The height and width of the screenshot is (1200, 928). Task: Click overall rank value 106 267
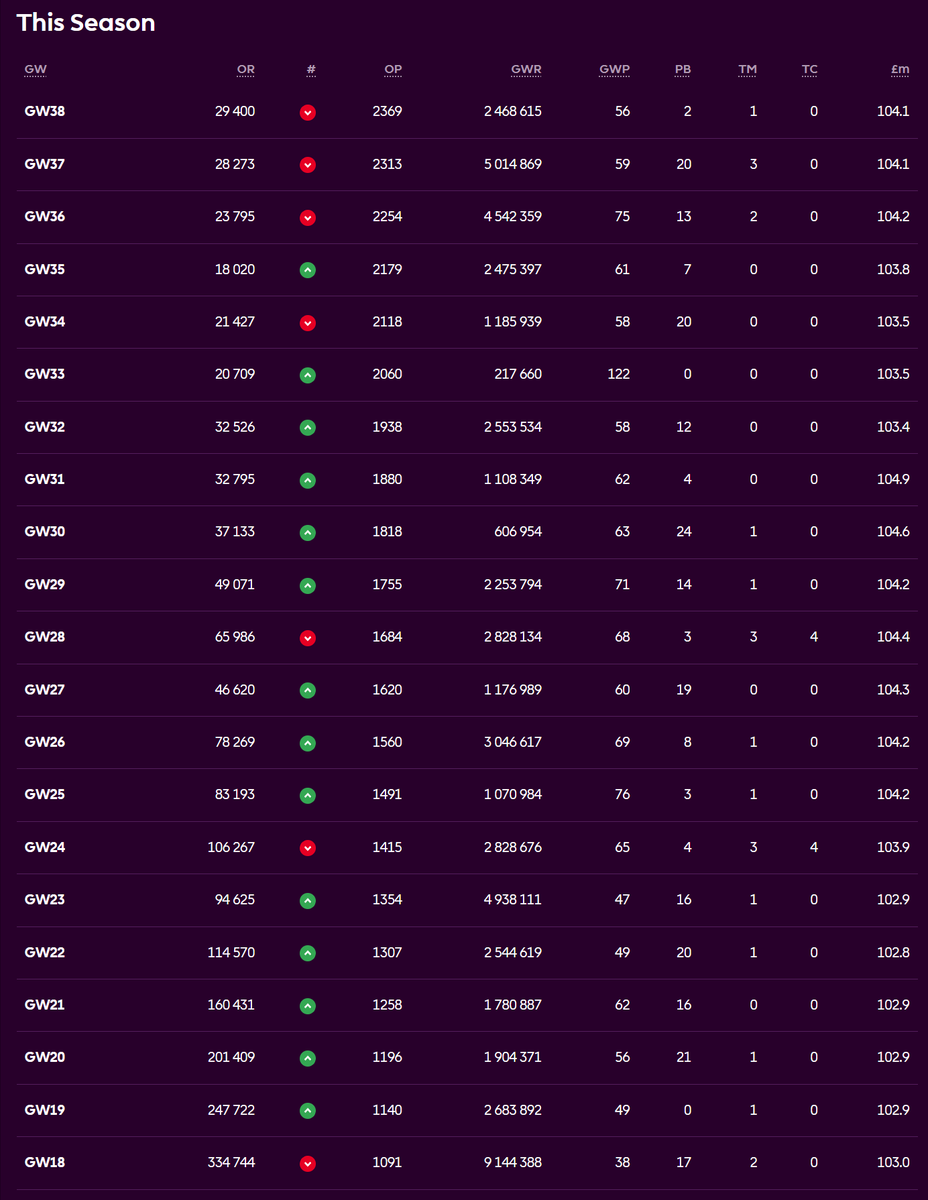tap(231, 847)
